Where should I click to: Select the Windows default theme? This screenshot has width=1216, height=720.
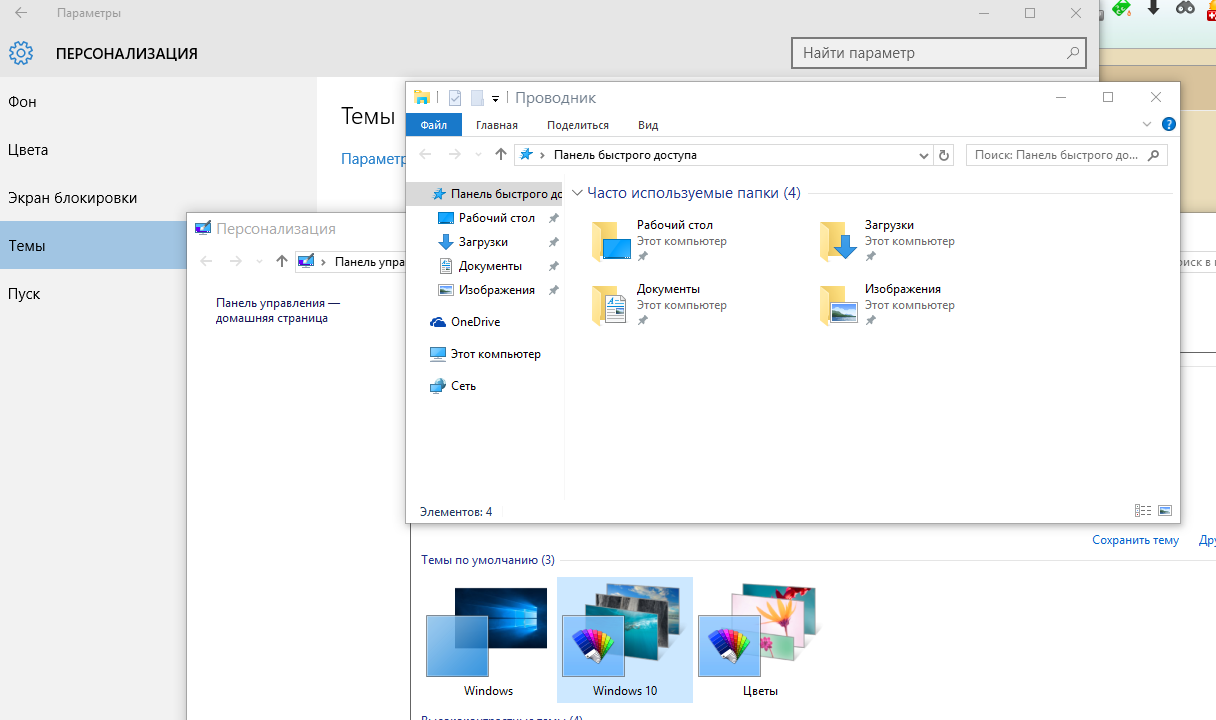[488, 642]
